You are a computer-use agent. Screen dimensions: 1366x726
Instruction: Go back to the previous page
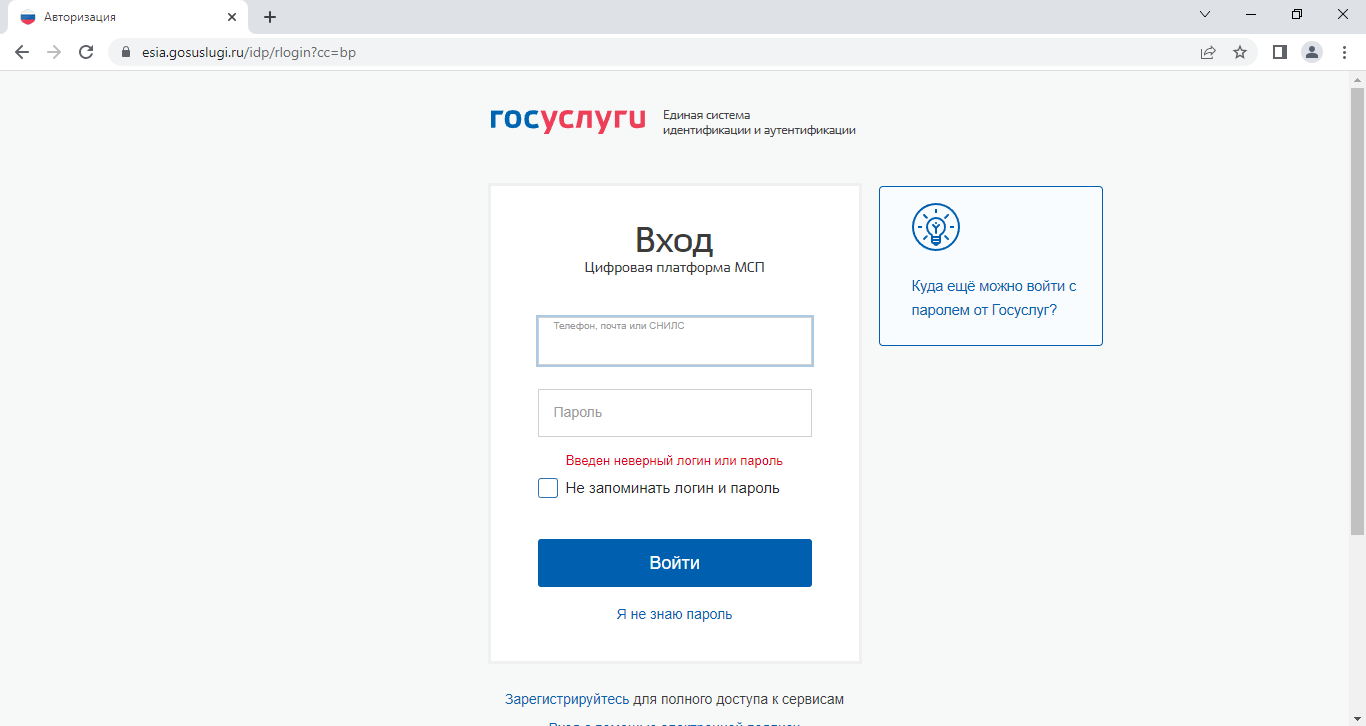pyautogui.click(x=22, y=52)
